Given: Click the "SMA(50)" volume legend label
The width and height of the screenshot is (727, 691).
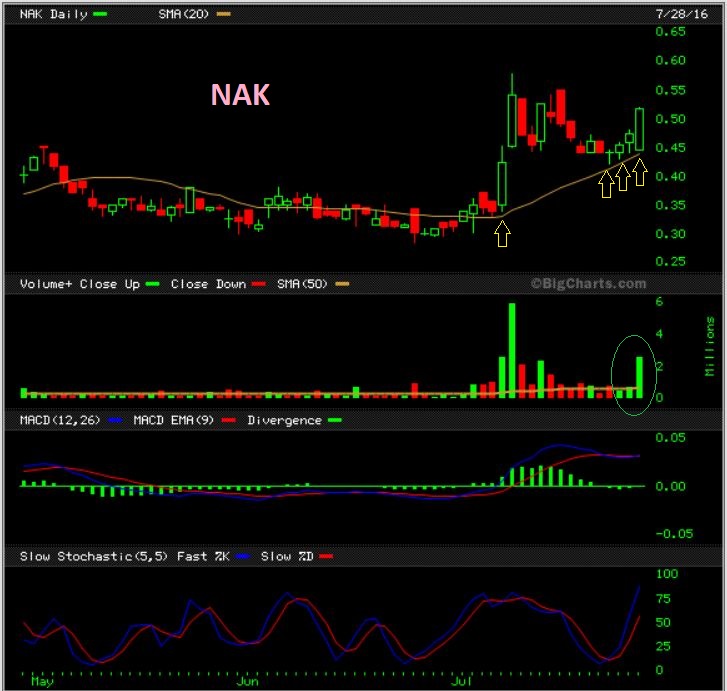Looking at the screenshot, I should click(302, 284).
